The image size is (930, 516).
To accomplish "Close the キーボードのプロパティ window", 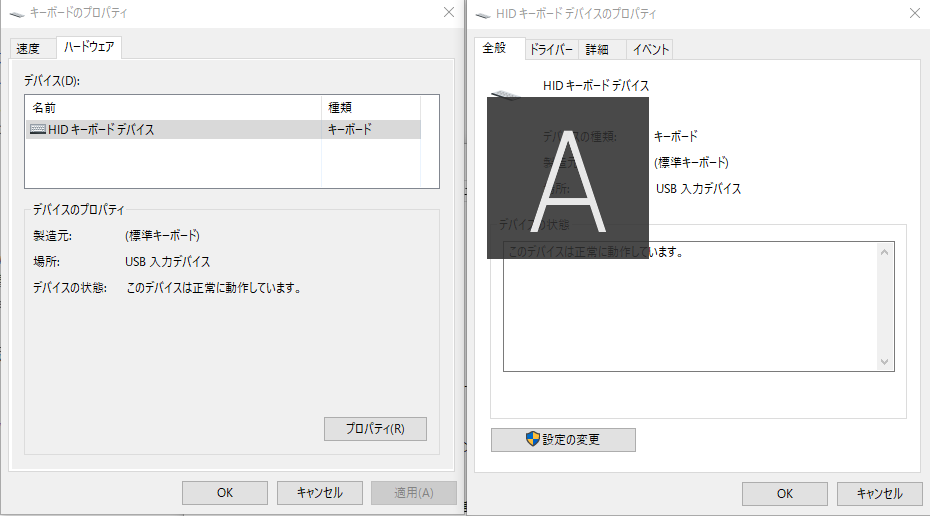I will [449, 13].
